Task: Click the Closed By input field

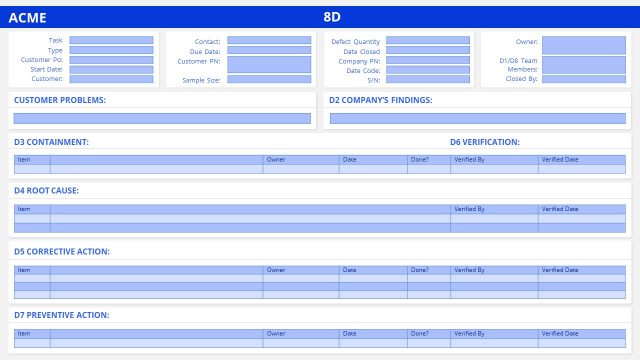Action: 584,79
